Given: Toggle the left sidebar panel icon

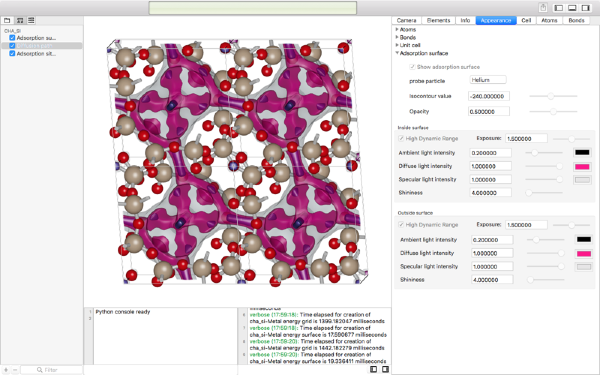Looking at the screenshot, I should click(x=559, y=8).
